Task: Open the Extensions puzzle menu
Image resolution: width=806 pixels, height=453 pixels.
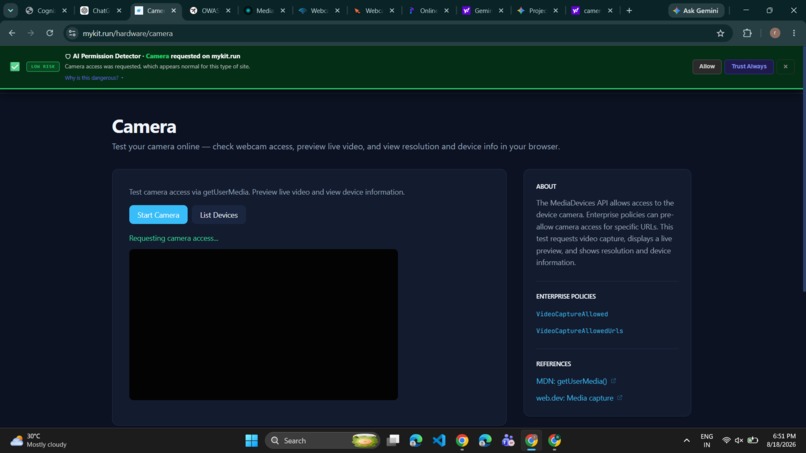Action: pos(747,33)
